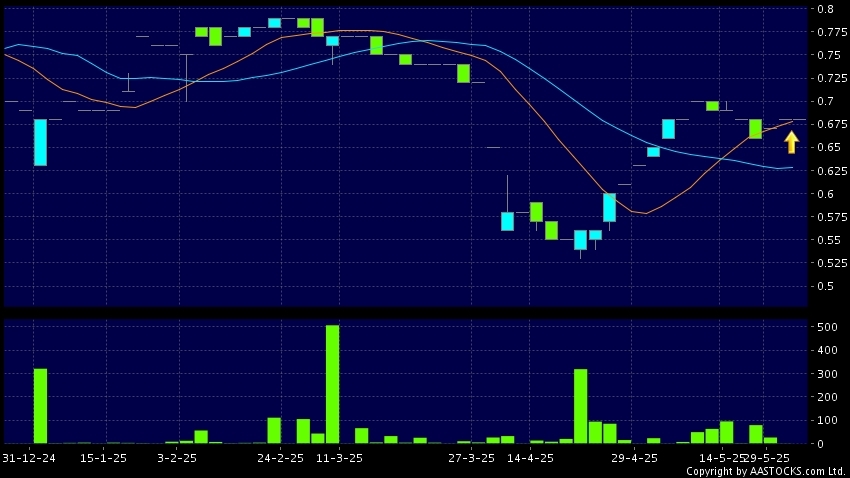The width and height of the screenshot is (850, 478).
Task: Click the 24-2-25 date label
Action: click(280, 458)
